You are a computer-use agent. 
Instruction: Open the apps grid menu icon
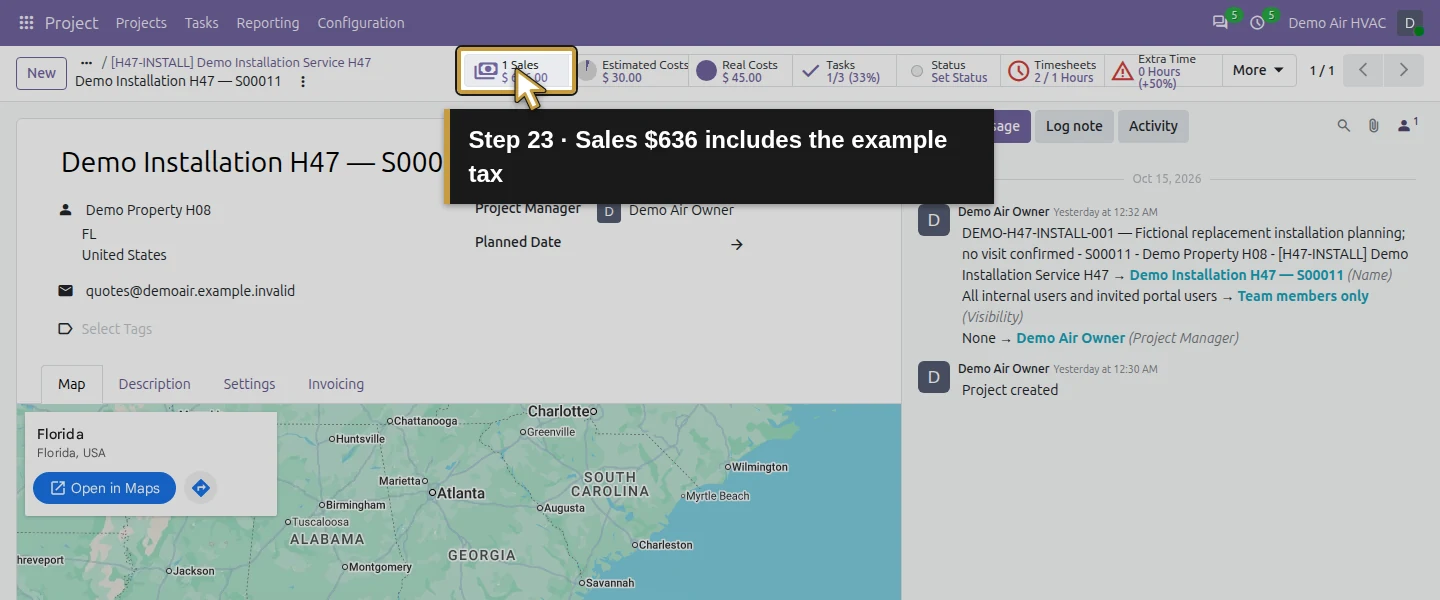[x=26, y=22]
